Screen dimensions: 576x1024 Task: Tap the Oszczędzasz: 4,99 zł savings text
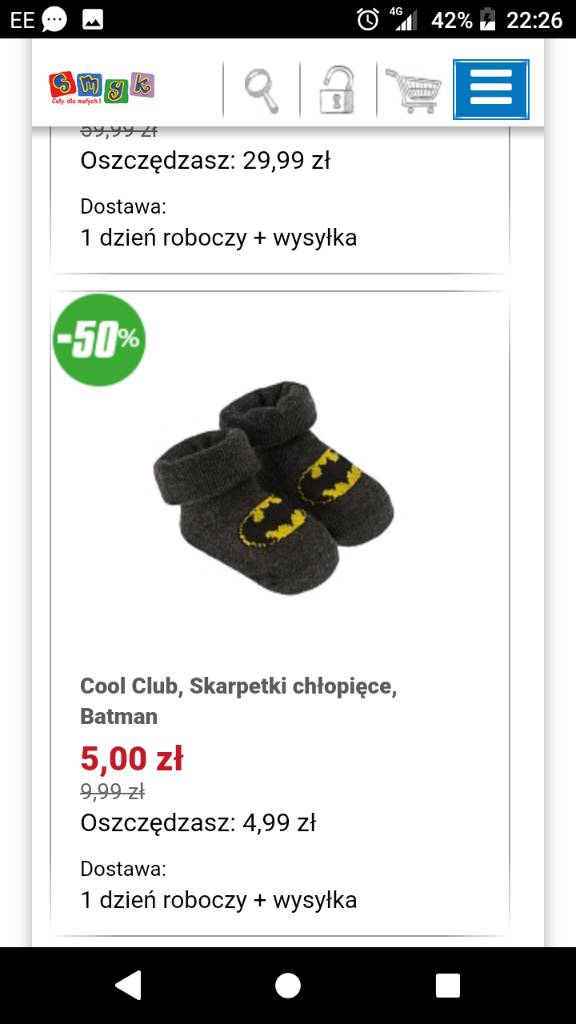coord(198,824)
